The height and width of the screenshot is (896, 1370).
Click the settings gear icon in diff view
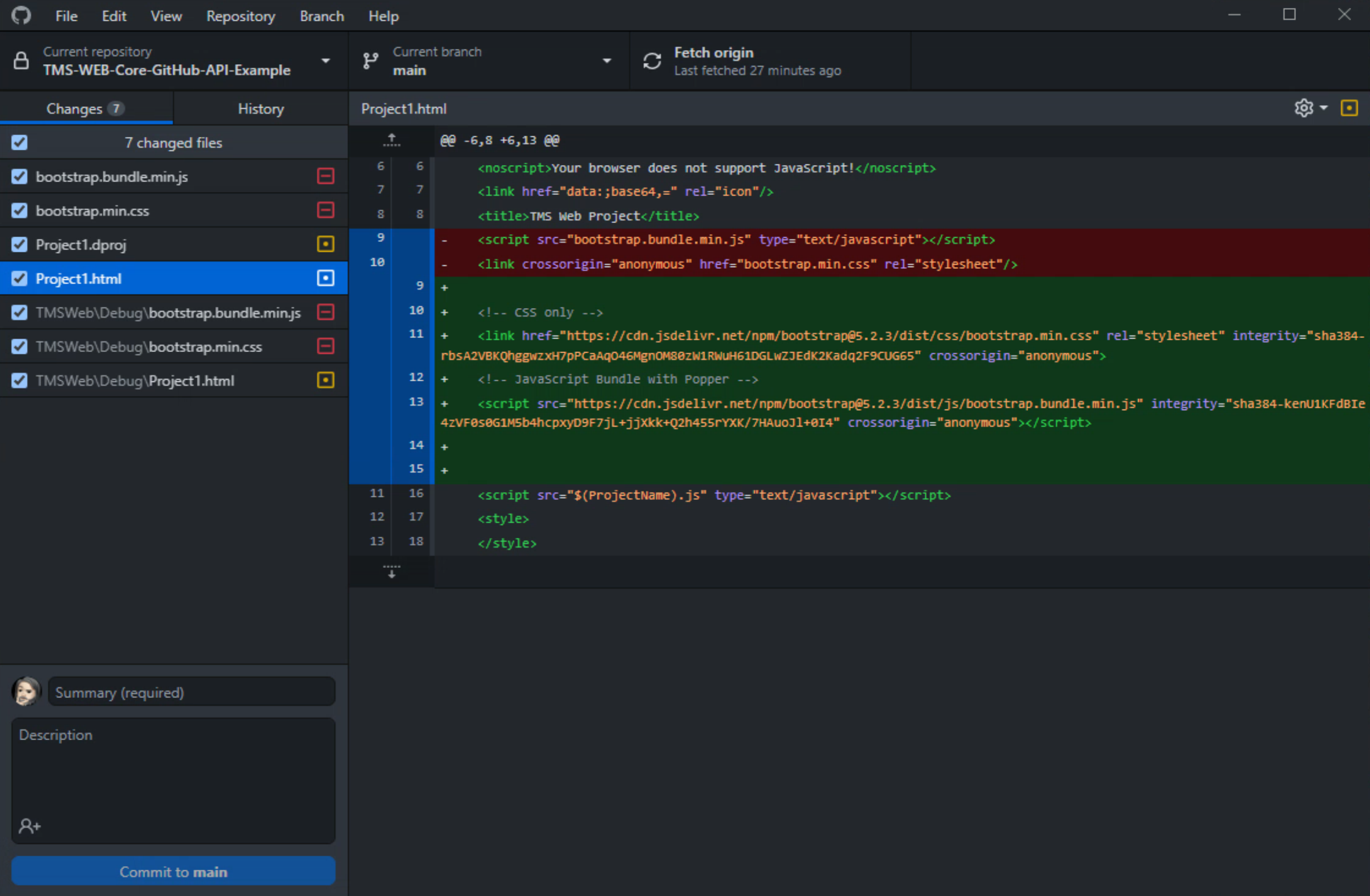point(1303,108)
